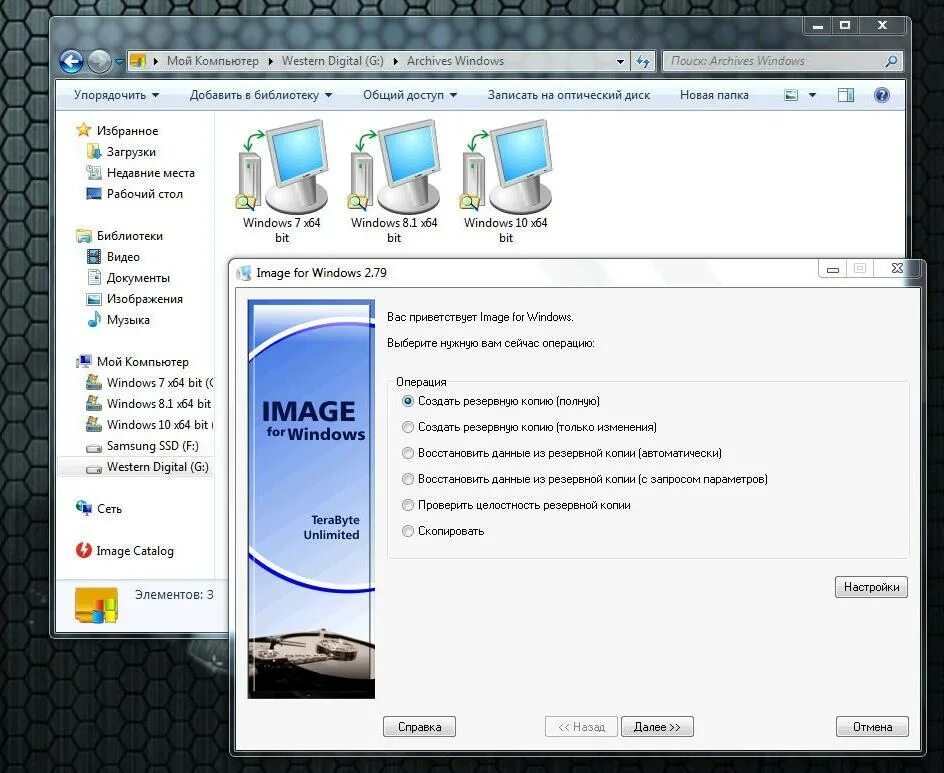Select the Windows 8.1 x64 bit drive in the tree
944x773 pixels.
coord(150,404)
